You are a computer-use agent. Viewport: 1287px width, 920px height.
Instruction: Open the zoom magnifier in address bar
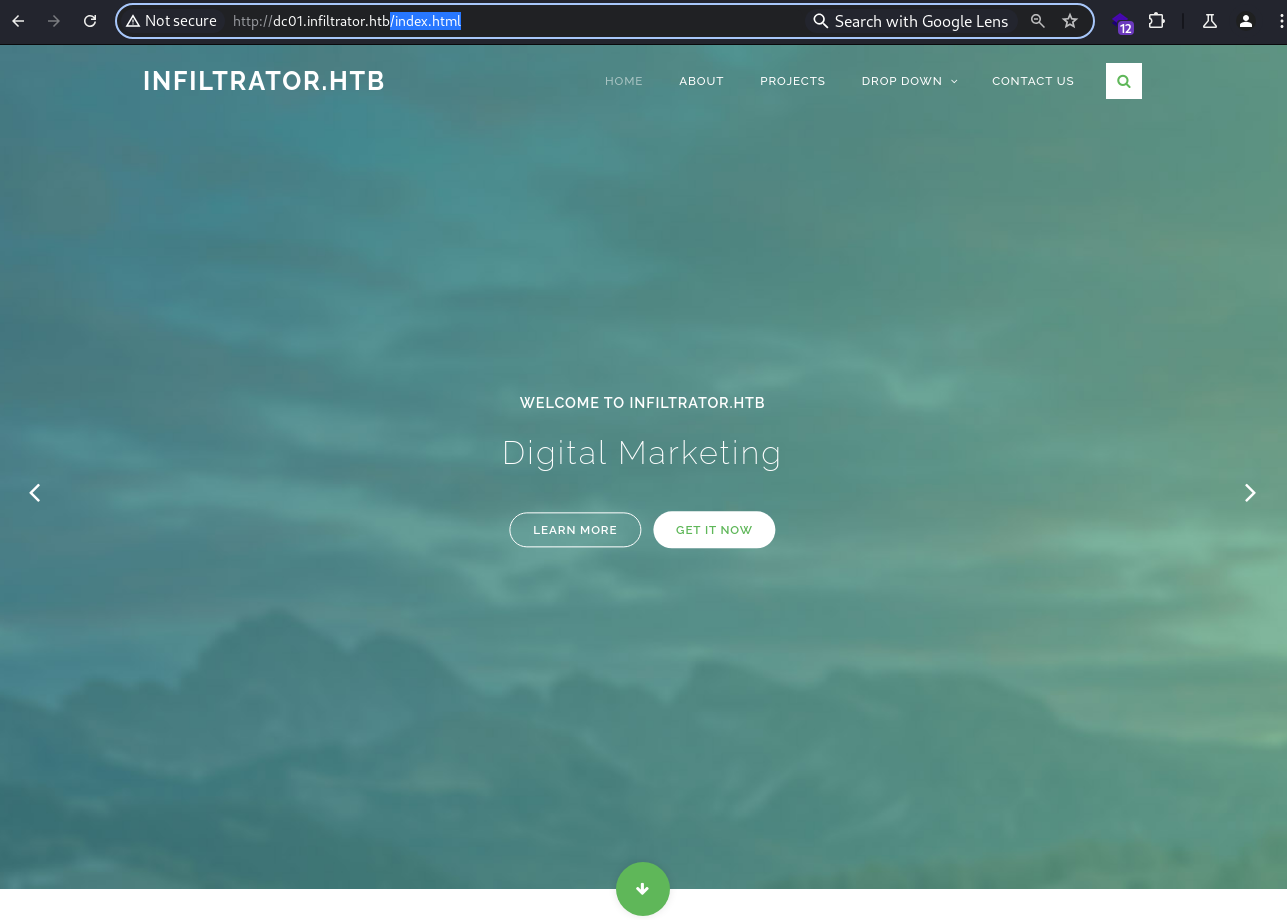point(1038,21)
